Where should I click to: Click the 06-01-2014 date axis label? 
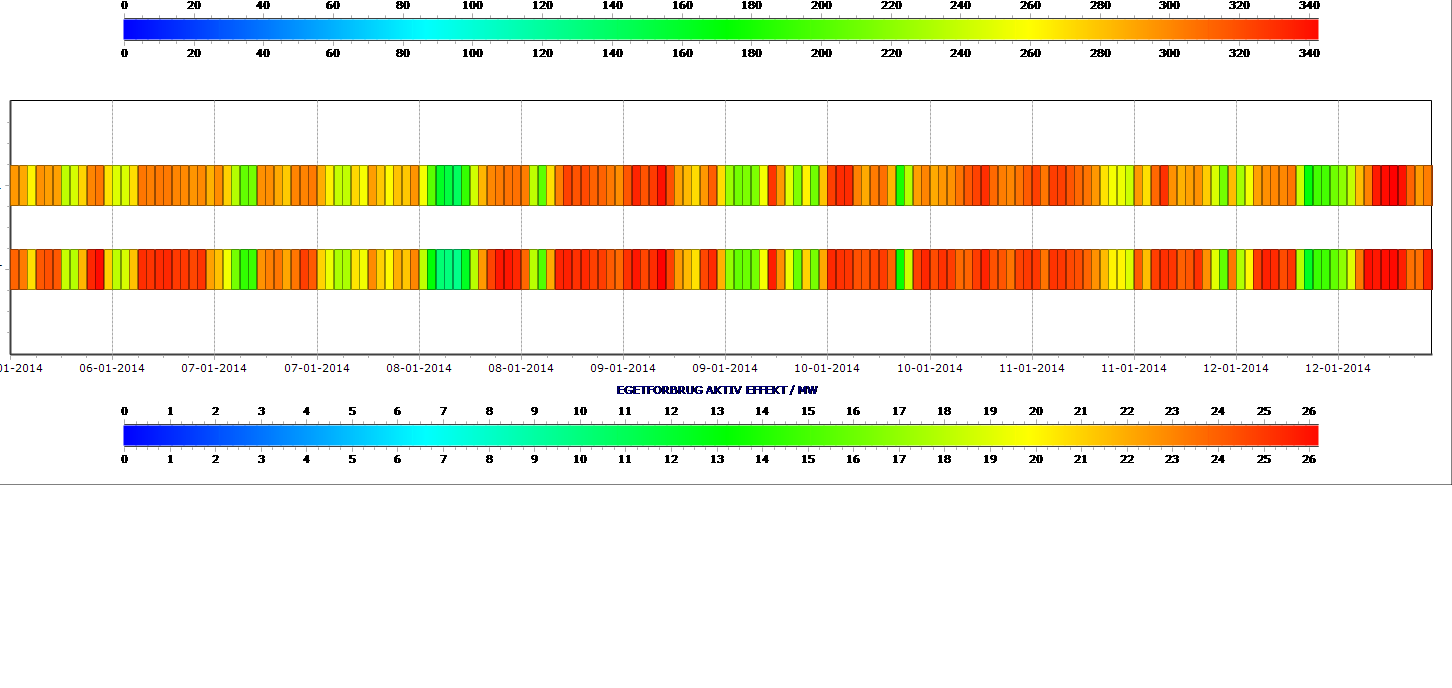pos(112,368)
